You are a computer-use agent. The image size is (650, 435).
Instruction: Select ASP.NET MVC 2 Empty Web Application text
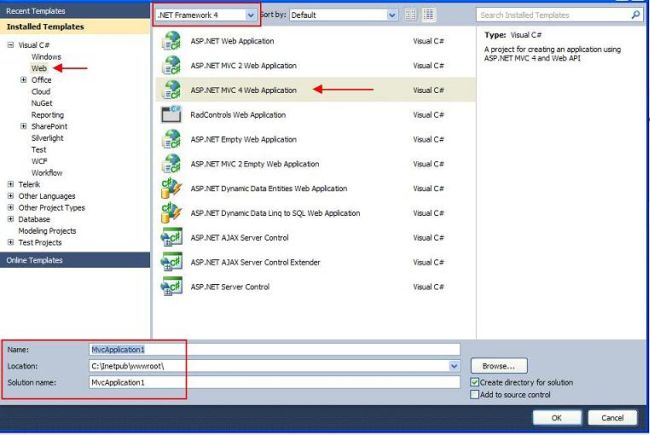255,164
